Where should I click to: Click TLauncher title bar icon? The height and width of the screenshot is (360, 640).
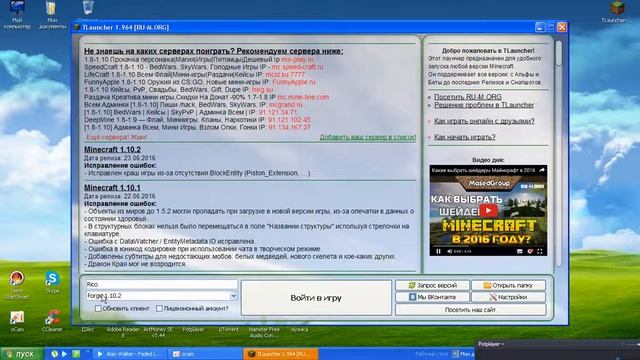click(77, 27)
